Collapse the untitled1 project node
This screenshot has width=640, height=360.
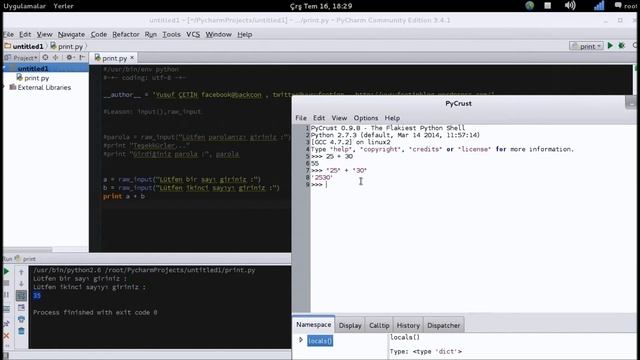pyautogui.click(x=5, y=68)
